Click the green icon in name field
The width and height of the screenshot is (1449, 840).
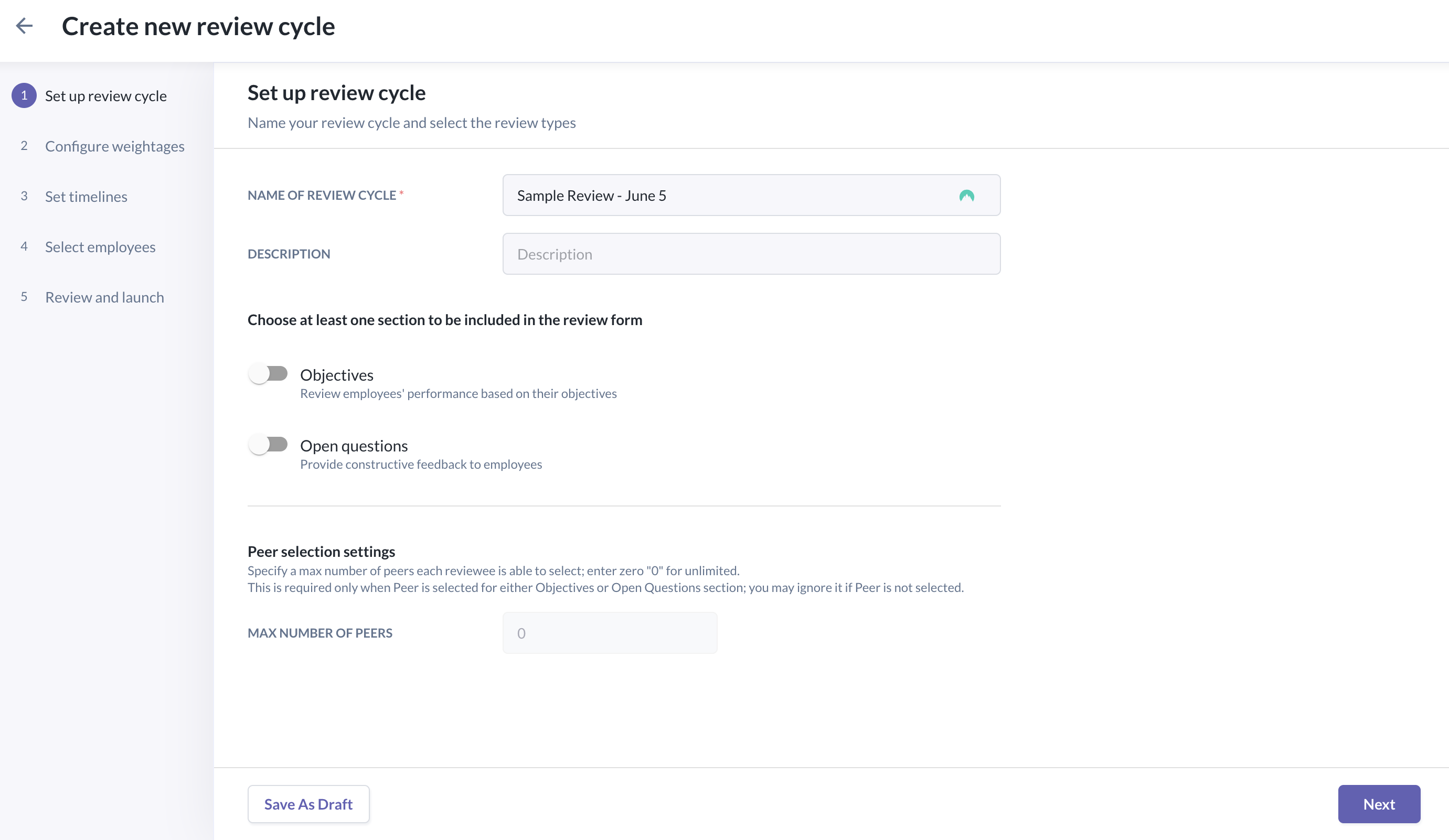click(966, 196)
